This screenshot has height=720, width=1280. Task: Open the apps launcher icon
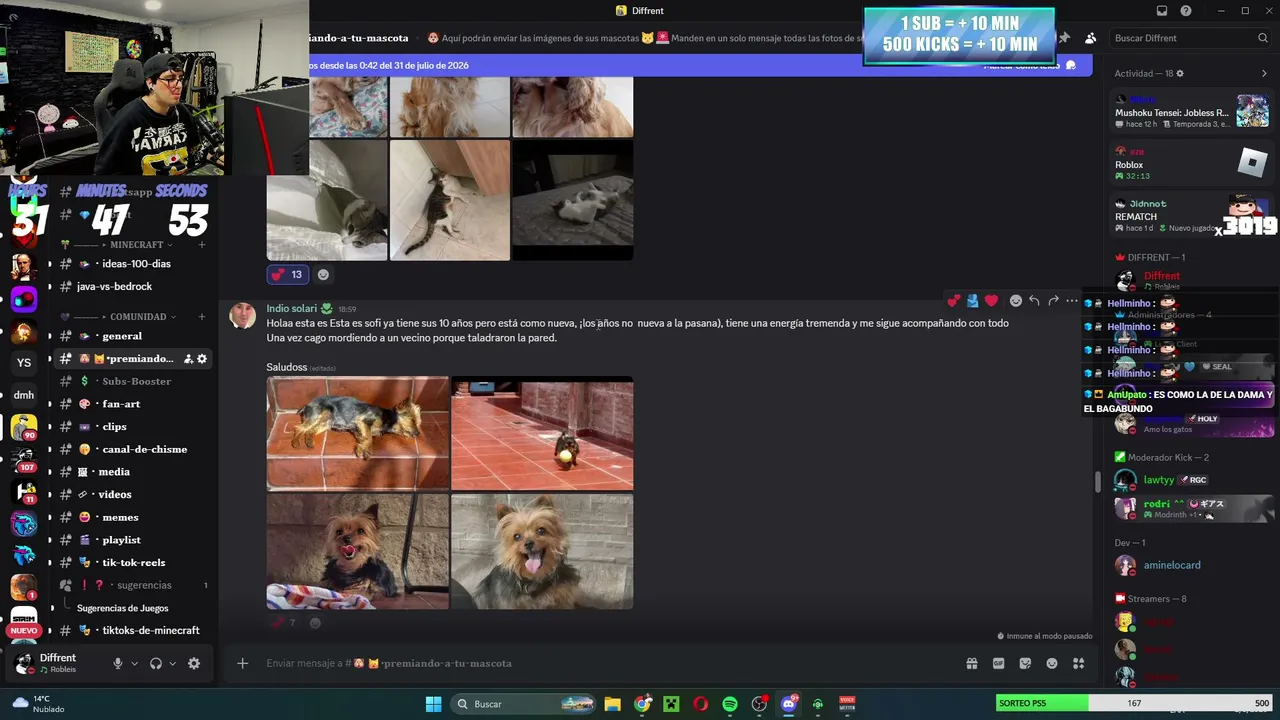coord(1078,663)
